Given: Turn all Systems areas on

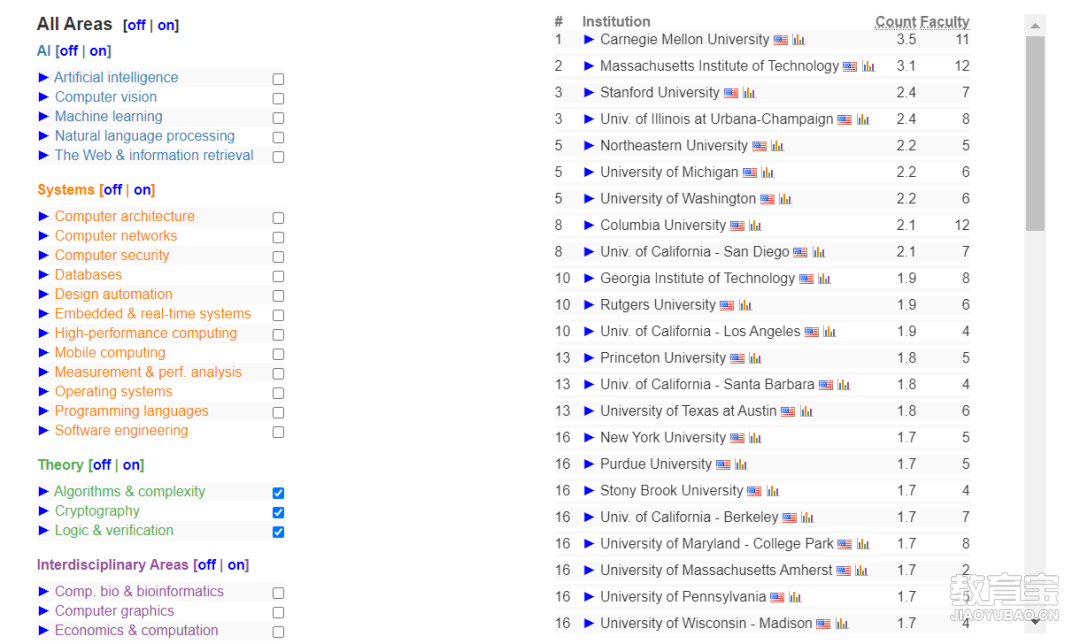Looking at the screenshot, I should 143,189.
